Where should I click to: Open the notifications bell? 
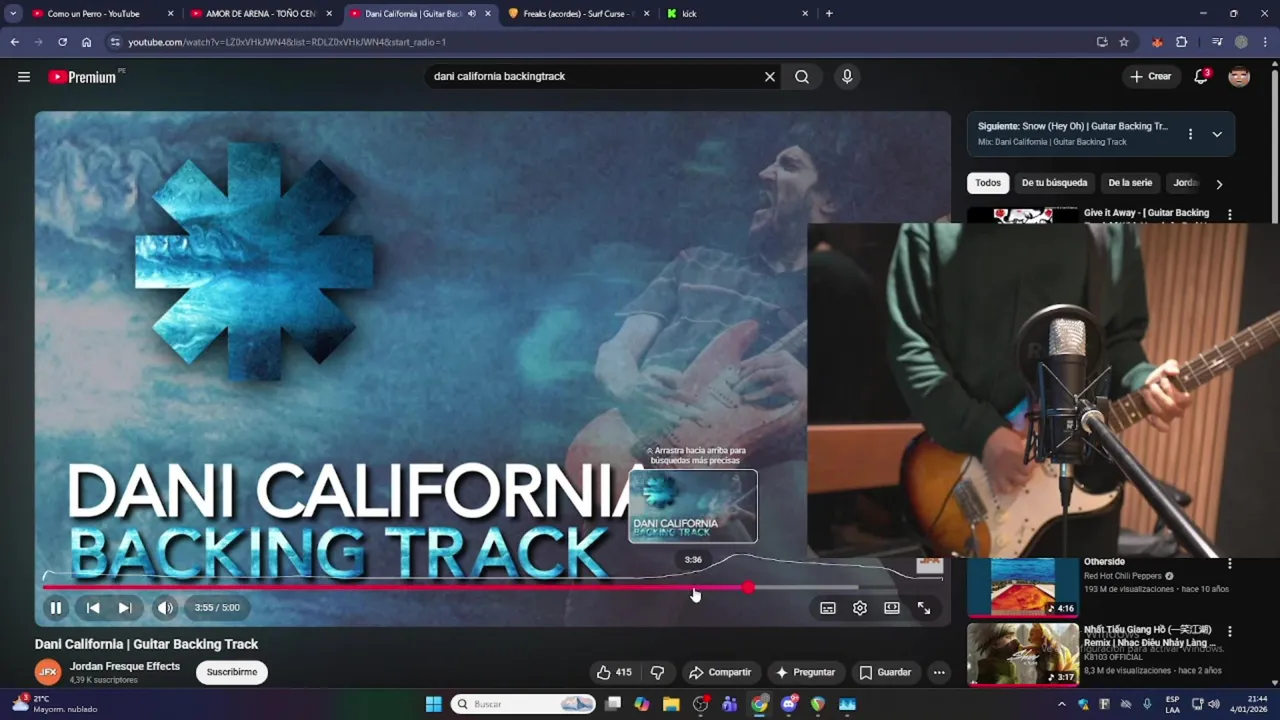(x=1201, y=77)
